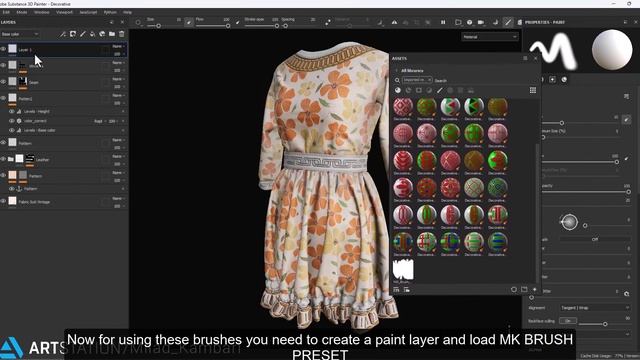This screenshot has height=360, width=640.
Task: Open the brush shape dropdown in toolbar
Action: tap(139, 22)
